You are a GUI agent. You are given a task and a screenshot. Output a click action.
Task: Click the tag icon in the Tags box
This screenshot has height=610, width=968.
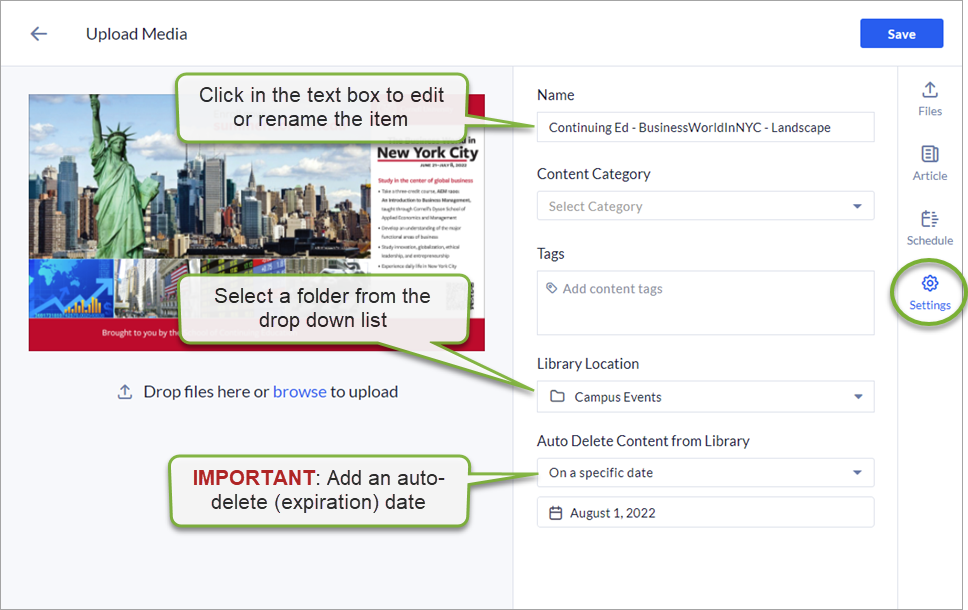point(553,288)
